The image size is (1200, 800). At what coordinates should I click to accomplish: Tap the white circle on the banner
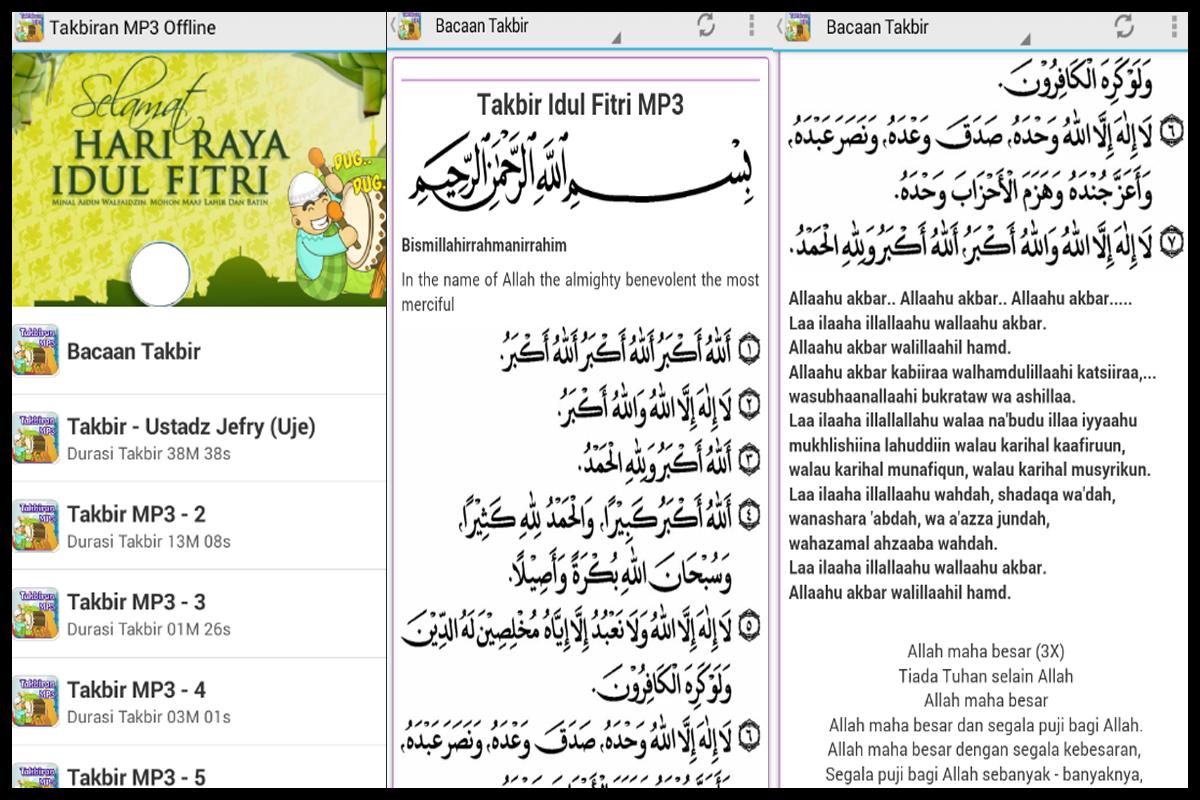tap(160, 274)
